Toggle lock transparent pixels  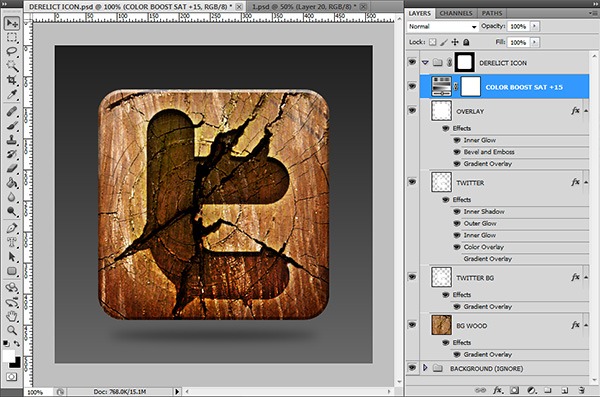pos(432,42)
